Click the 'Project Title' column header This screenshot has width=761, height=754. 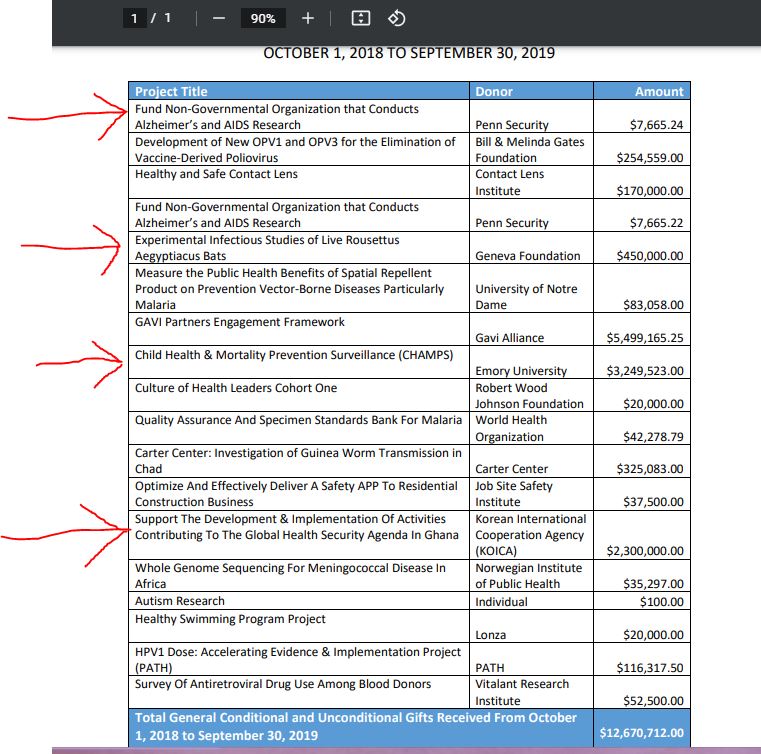click(x=171, y=92)
